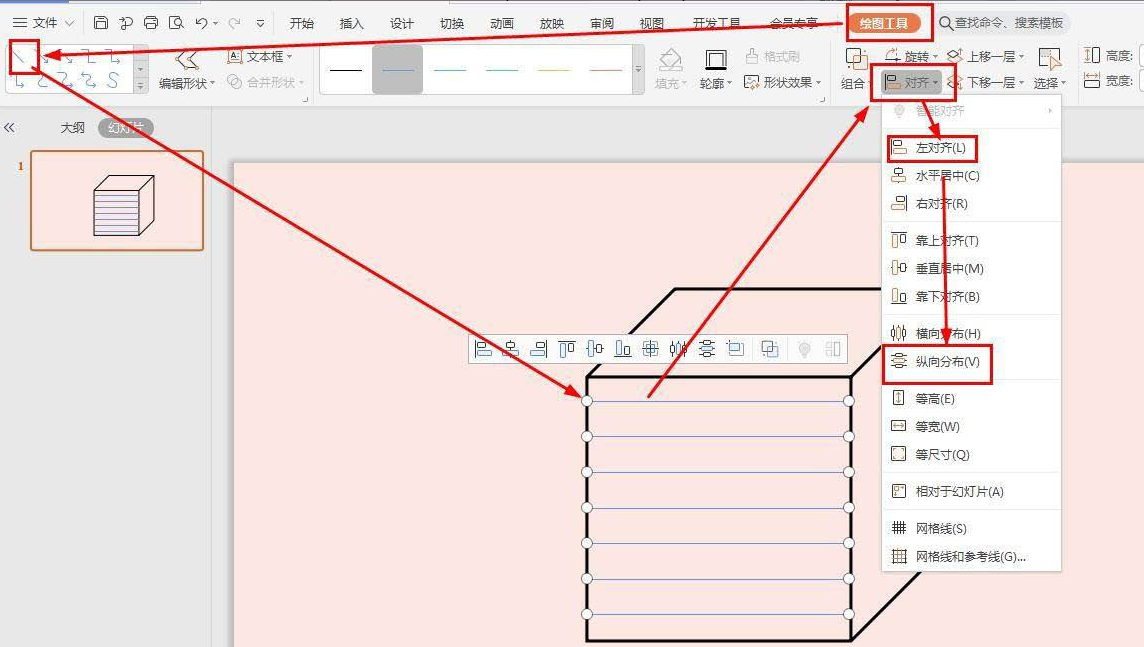Open Print Preview icon
Viewport: 1144px width, 647px height.
tap(176, 23)
